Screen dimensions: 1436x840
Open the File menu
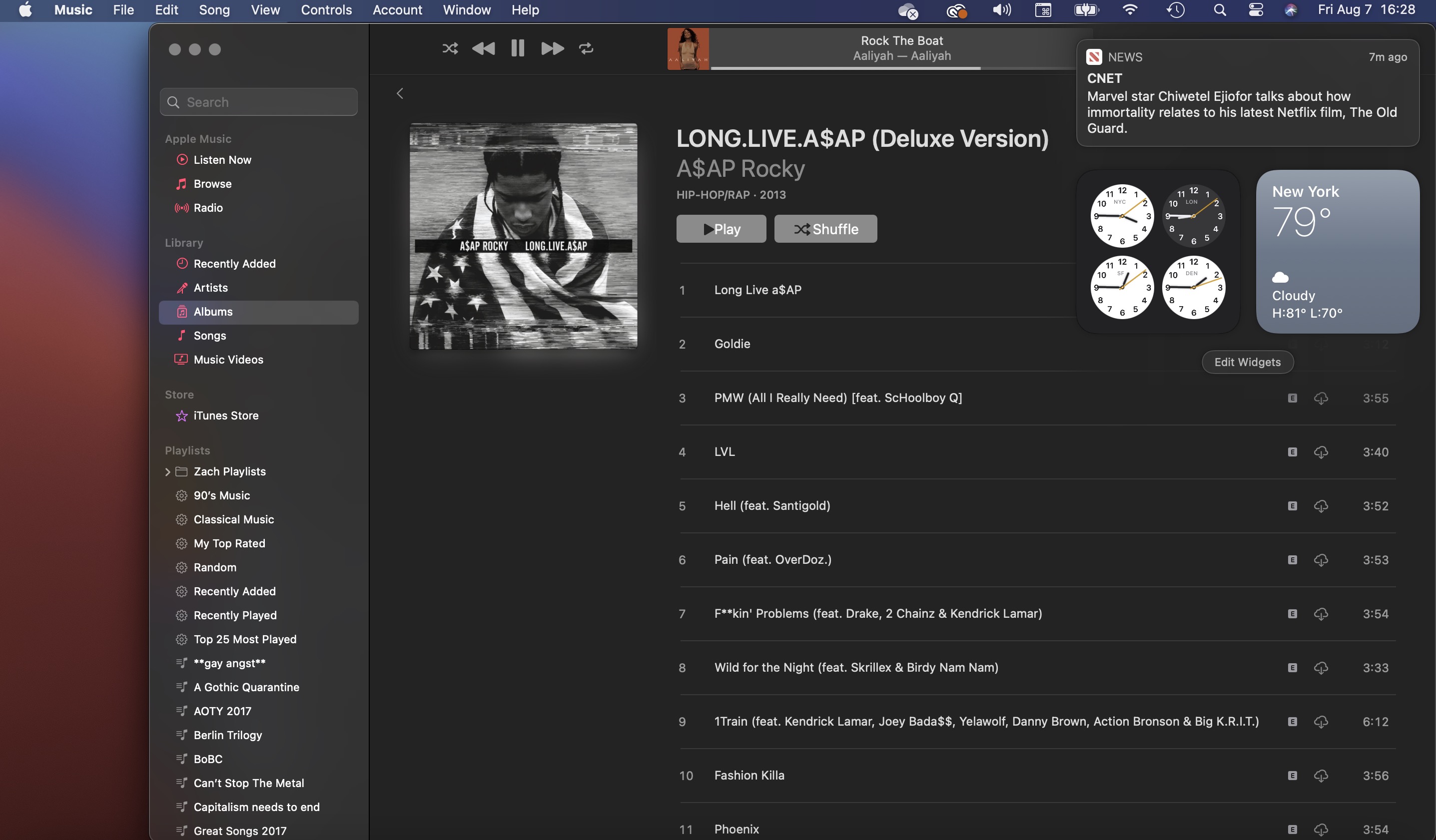123,9
